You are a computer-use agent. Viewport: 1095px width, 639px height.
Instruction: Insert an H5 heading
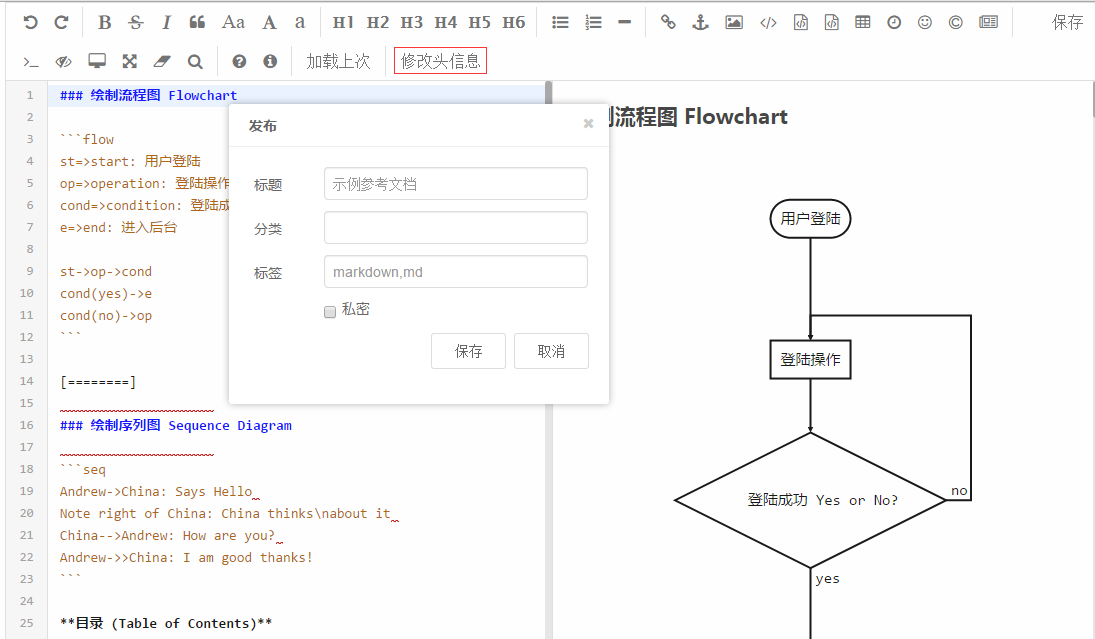tap(479, 22)
